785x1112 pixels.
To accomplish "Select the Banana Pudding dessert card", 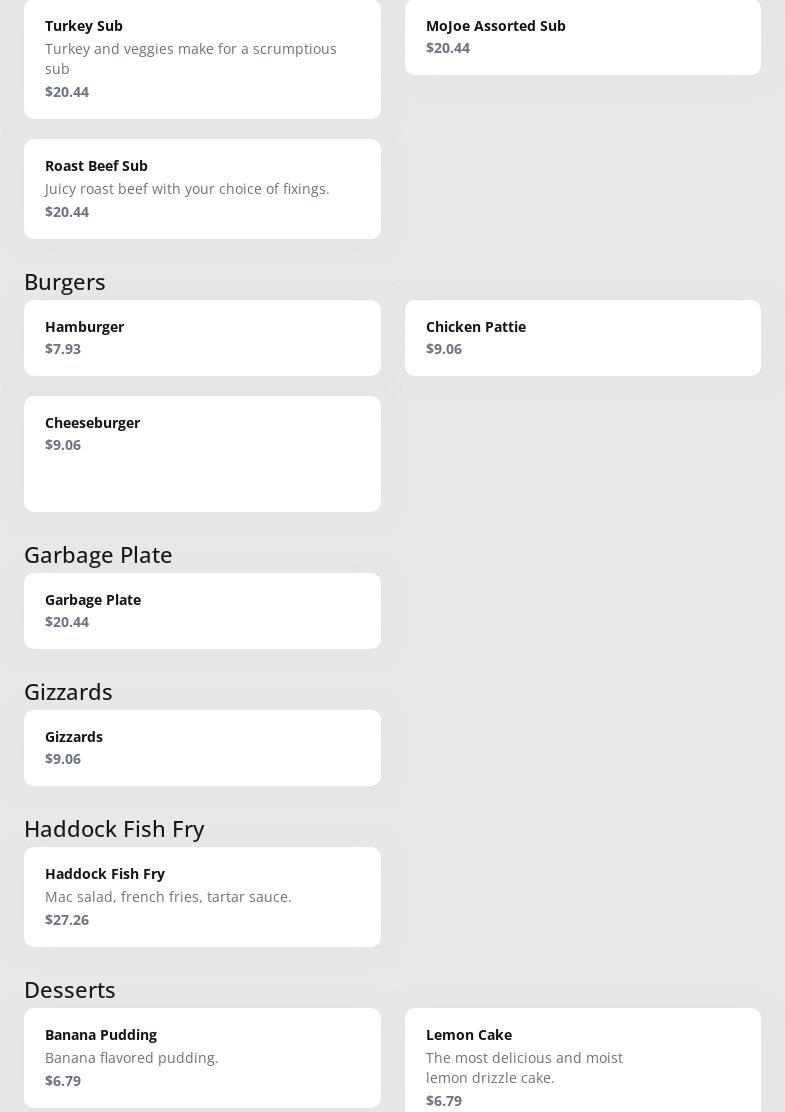I will (x=202, y=1057).
